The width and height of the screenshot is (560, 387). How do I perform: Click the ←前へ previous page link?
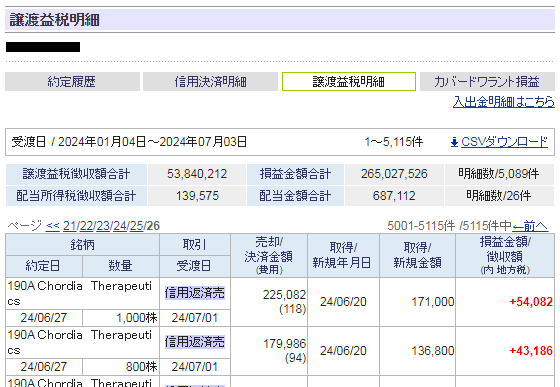[x=530, y=226]
